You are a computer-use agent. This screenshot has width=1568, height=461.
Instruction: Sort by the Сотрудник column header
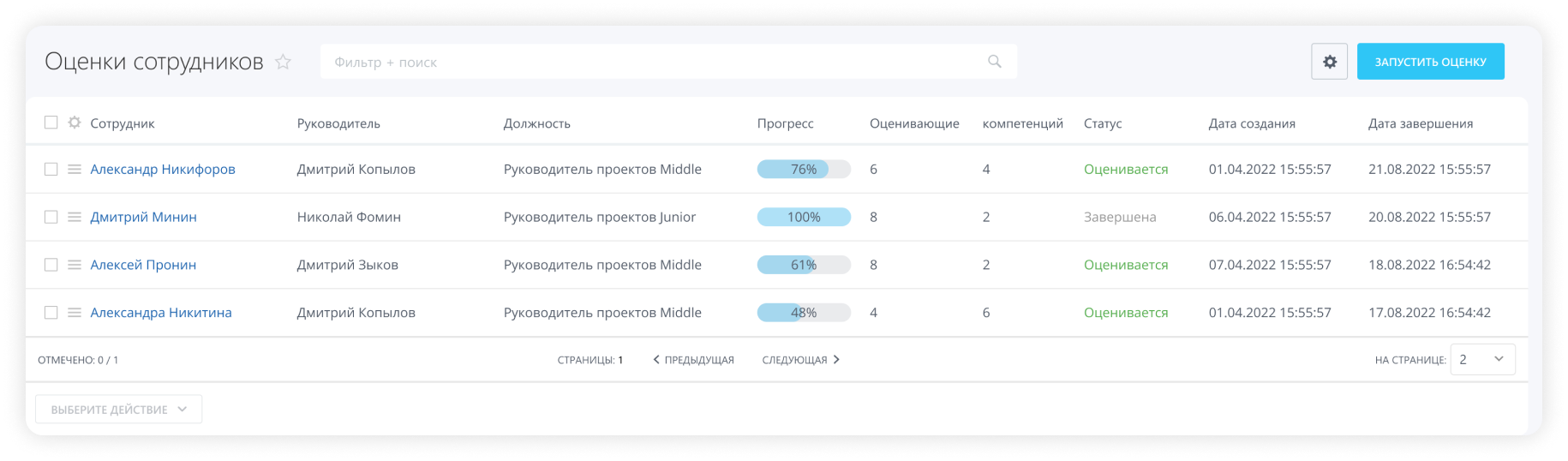123,123
